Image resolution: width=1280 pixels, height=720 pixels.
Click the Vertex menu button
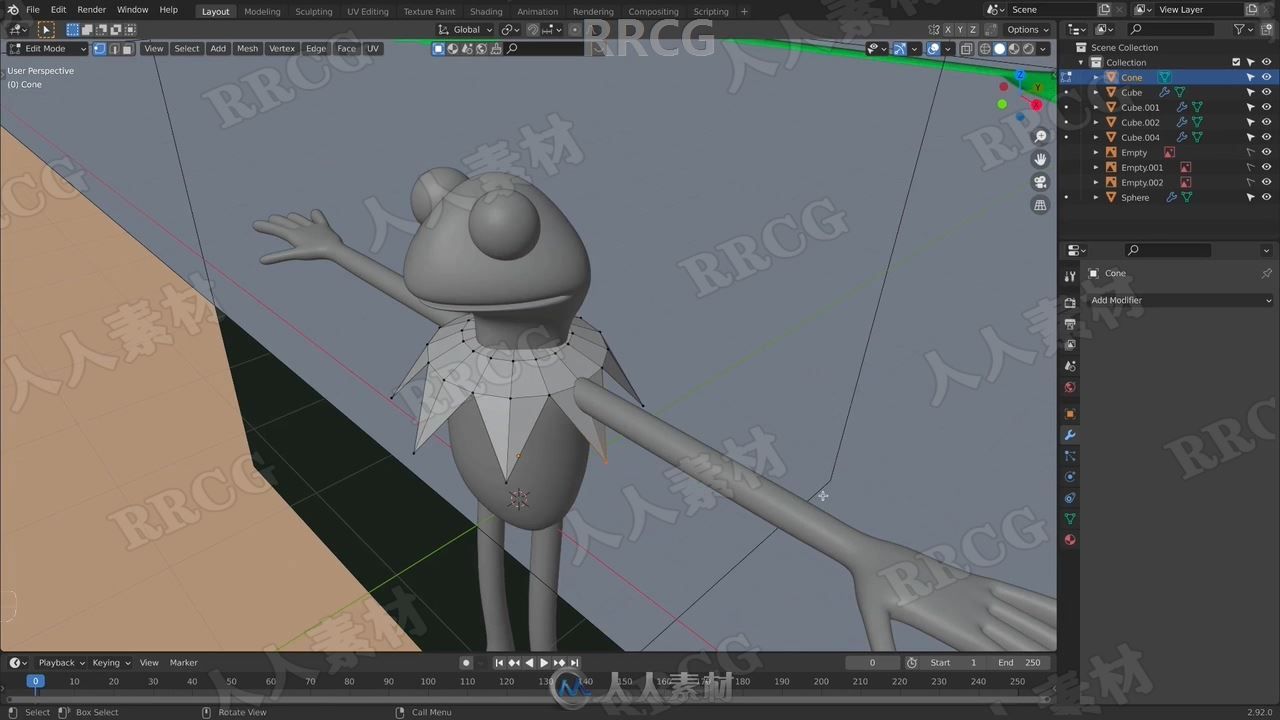(x=282, y=49)
